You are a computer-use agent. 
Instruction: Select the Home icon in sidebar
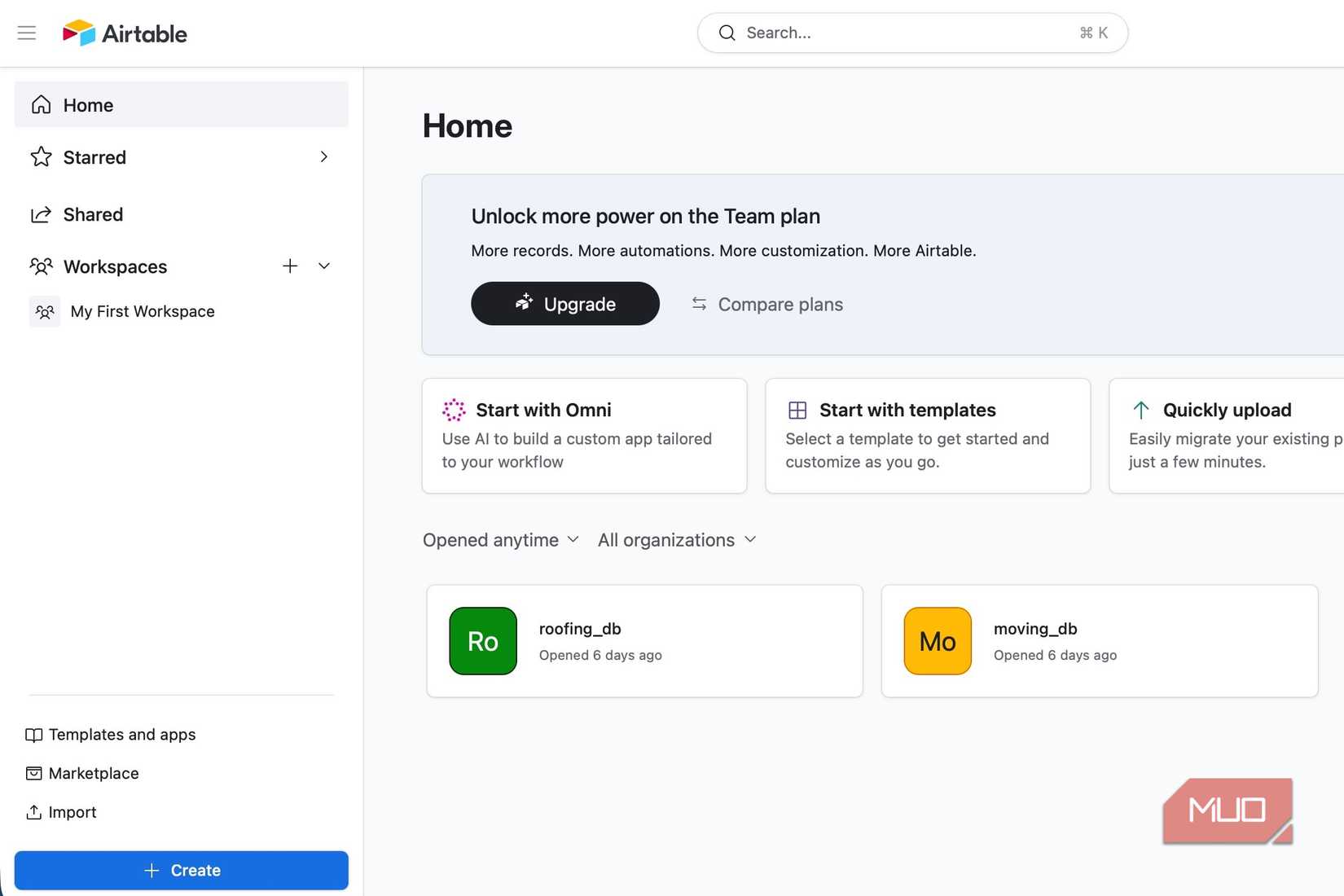point(41,104)
